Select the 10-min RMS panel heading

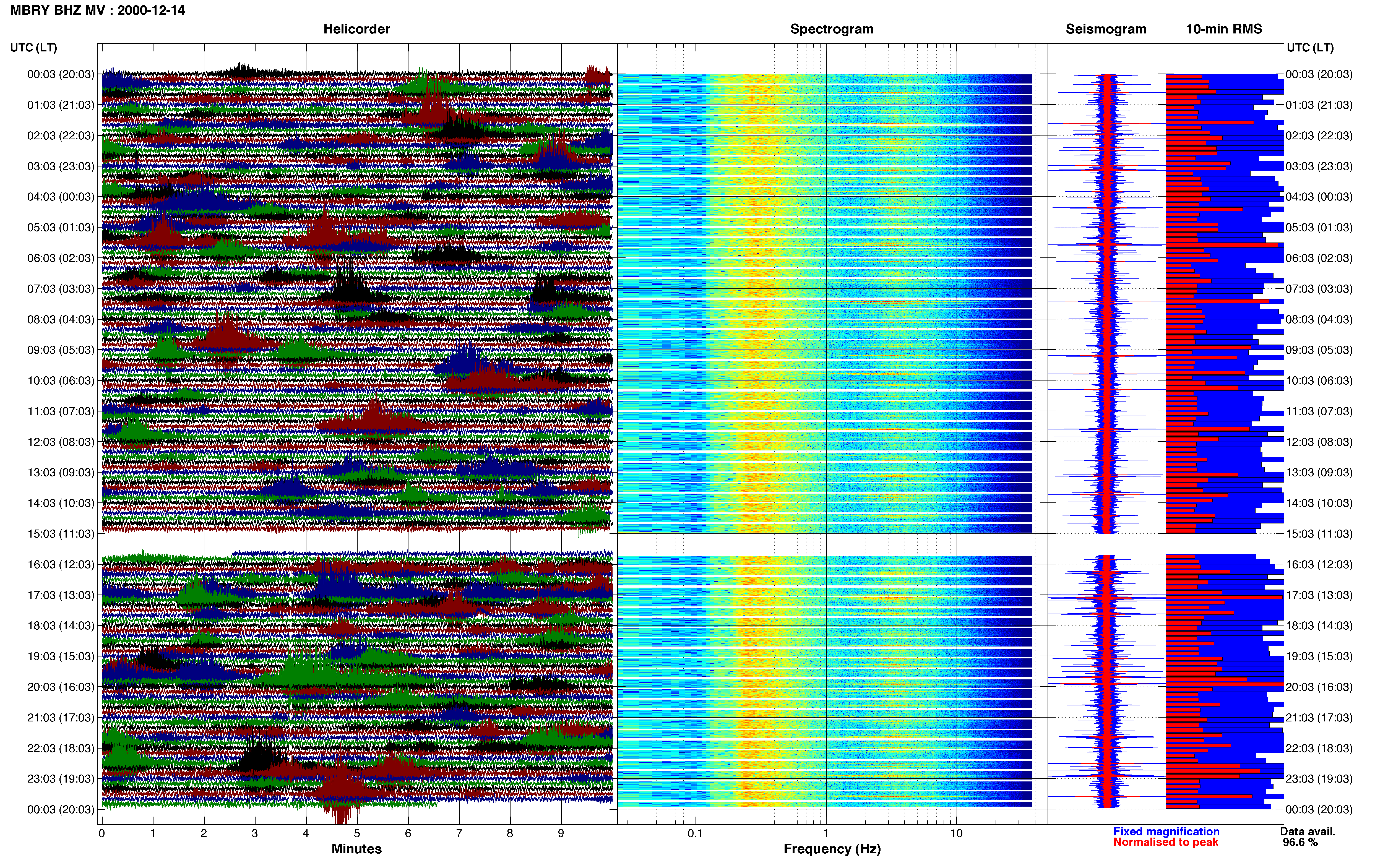pyautogui.click(x=1224, y=29)
